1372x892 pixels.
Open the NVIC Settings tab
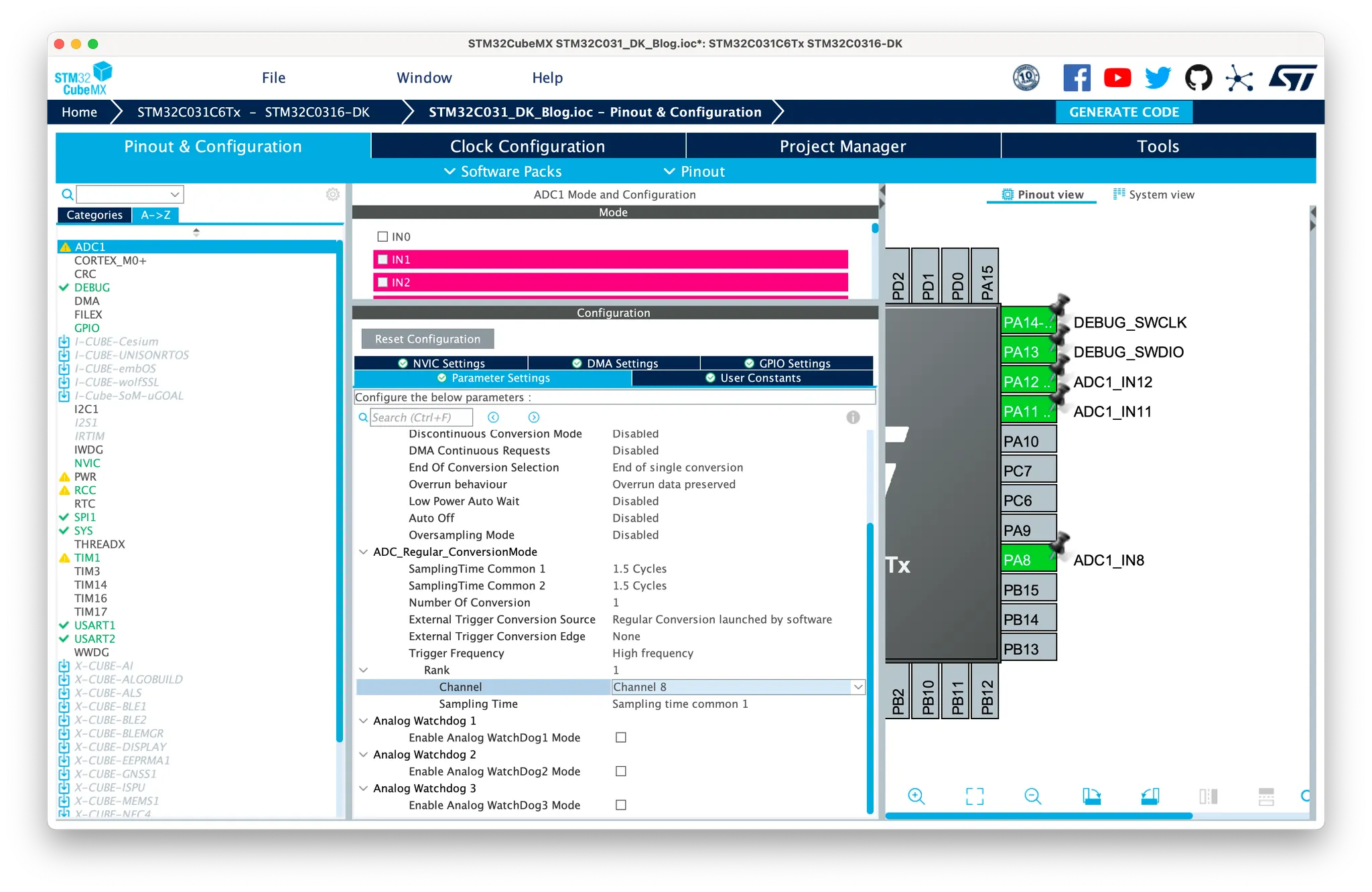[x=441, y=363]
